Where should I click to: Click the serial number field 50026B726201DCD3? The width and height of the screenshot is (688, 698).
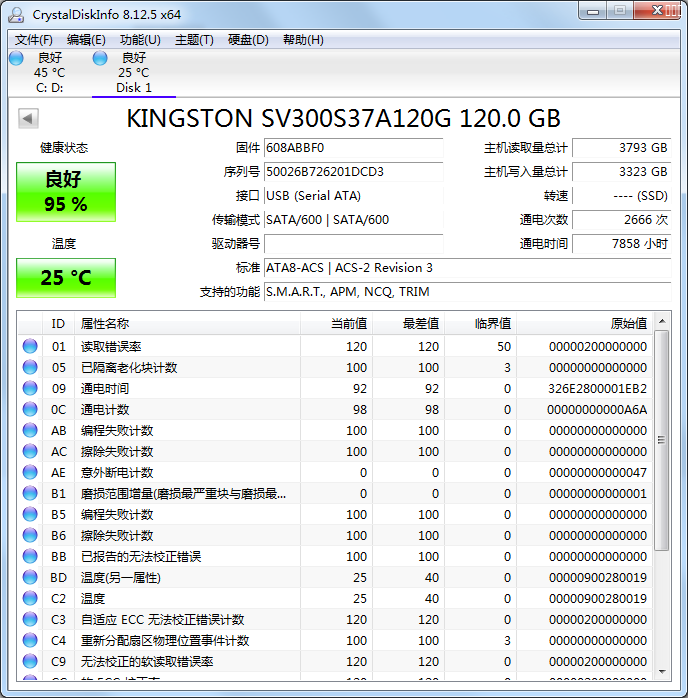[354, 172]
